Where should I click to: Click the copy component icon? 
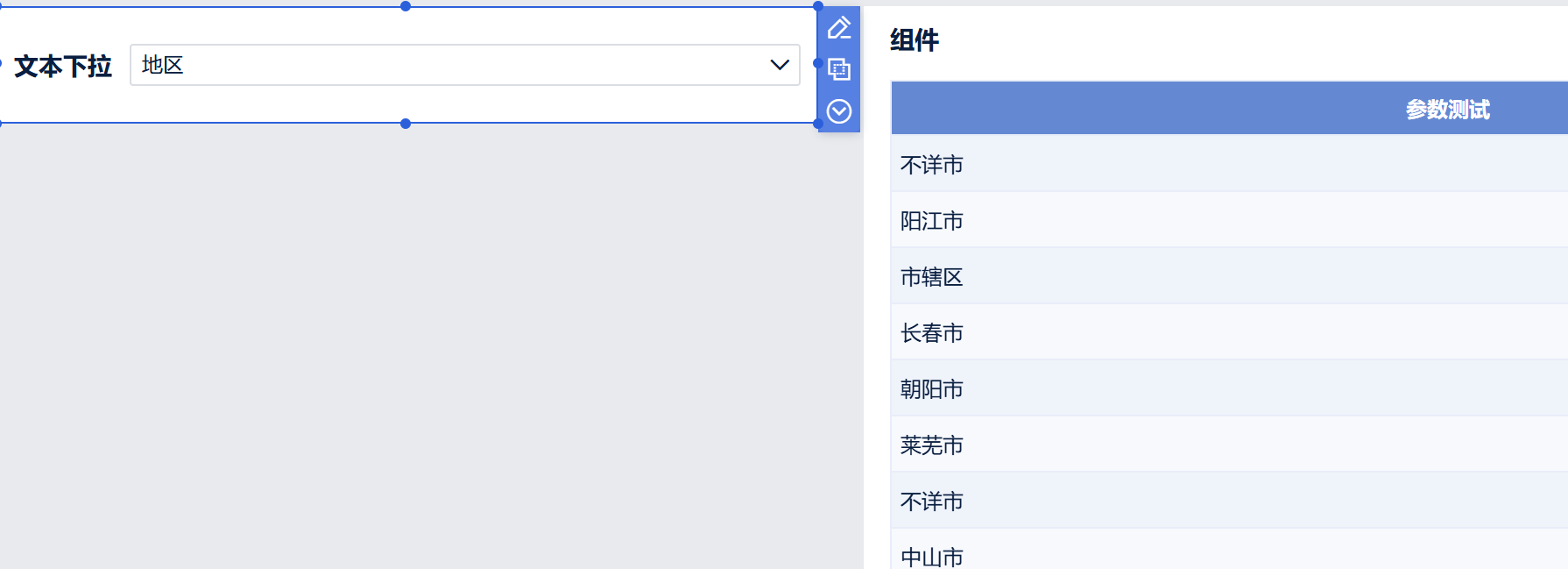click(x=839, y=69)
